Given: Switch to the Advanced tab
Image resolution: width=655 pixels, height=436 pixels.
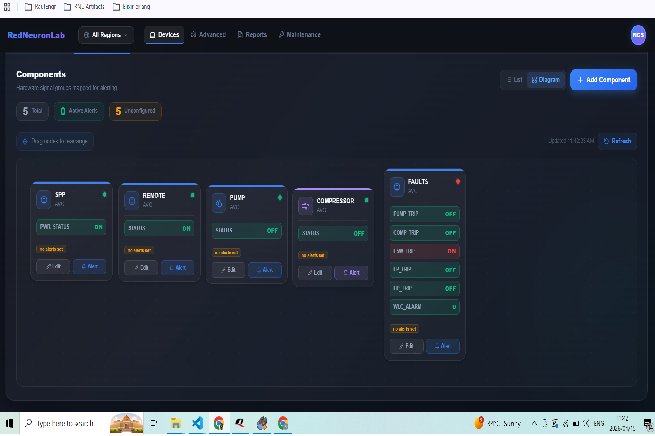Looking at the screenshot, I should click(208, 35).
